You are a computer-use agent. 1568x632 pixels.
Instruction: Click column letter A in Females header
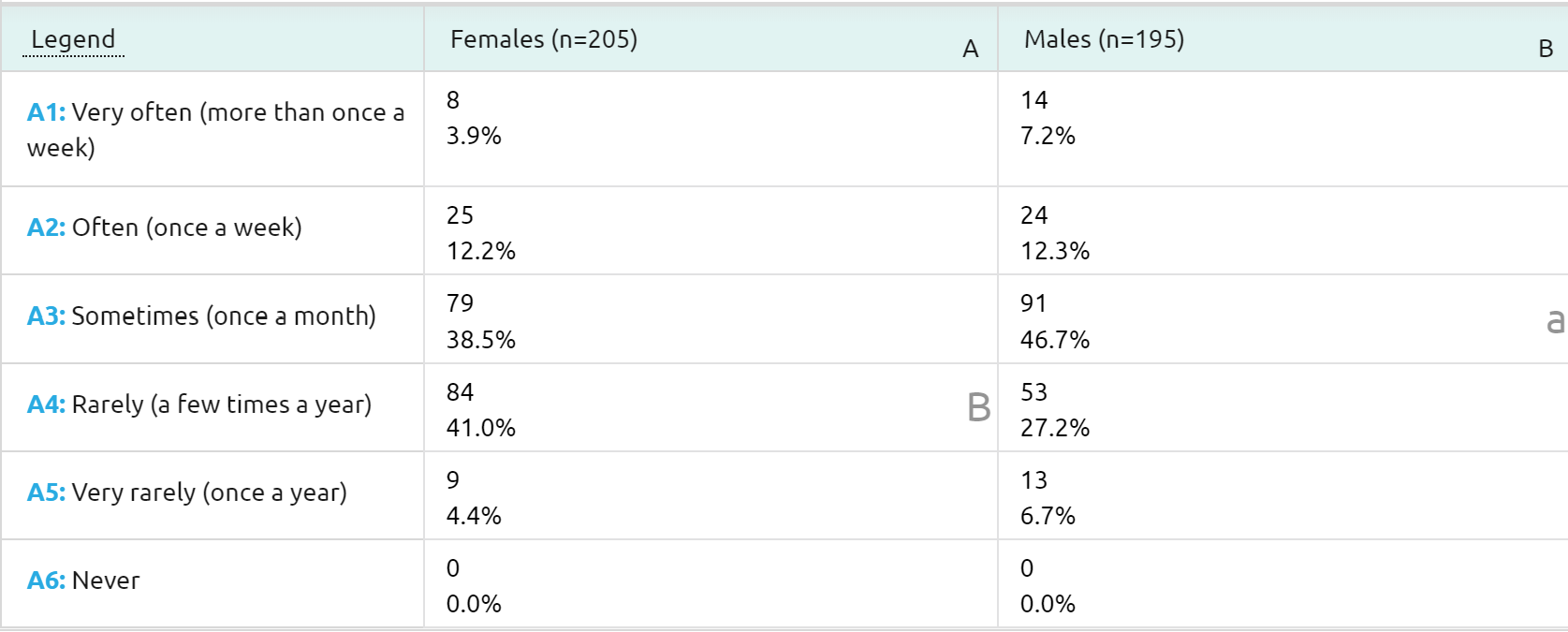pos(971,50)
